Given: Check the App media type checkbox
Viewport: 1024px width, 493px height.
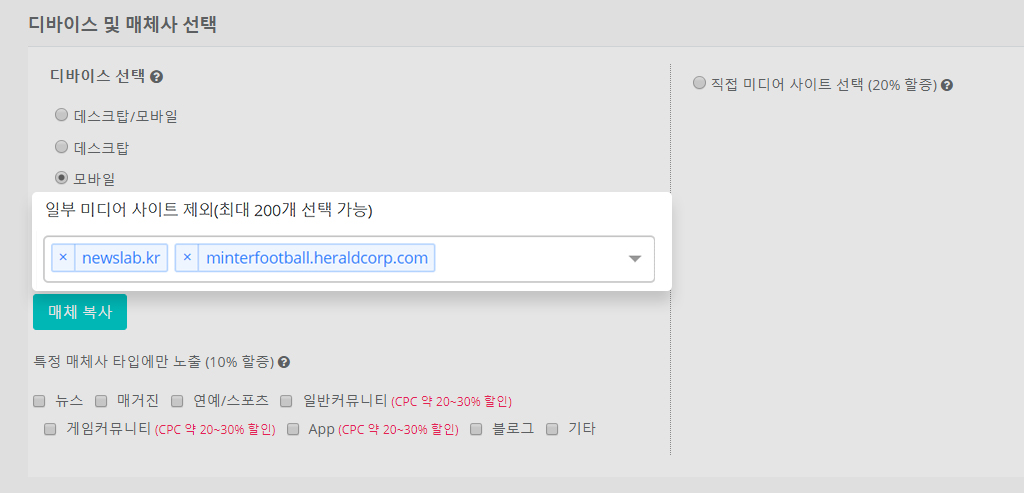Looking at the screenshot, I should [293, 429].
